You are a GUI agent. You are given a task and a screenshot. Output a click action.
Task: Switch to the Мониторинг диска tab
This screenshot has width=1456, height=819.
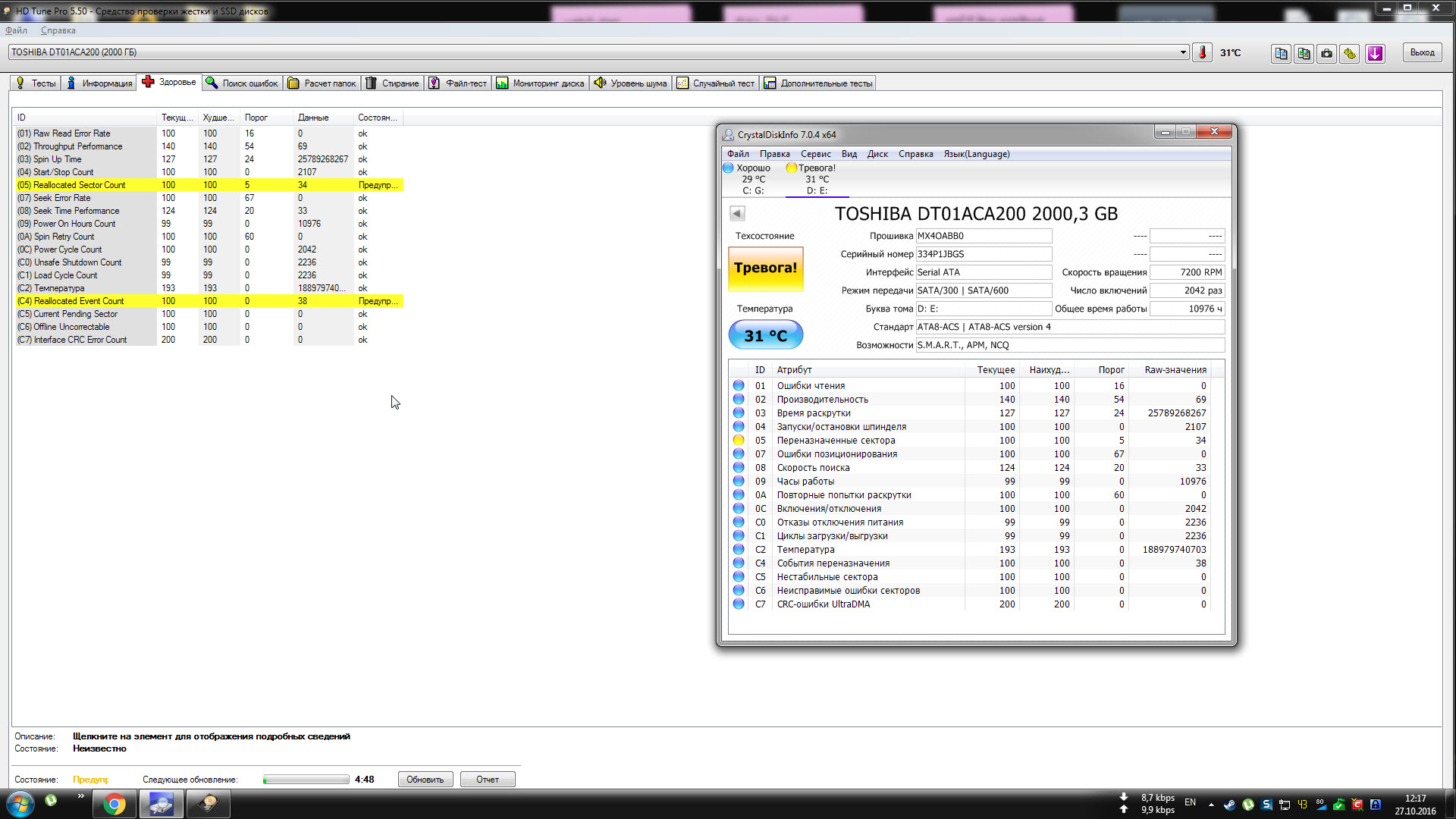coord(540,83)
